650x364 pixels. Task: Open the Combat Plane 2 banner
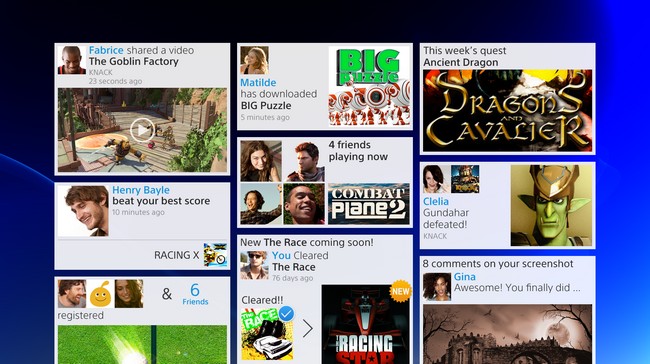tap(369, 204)
